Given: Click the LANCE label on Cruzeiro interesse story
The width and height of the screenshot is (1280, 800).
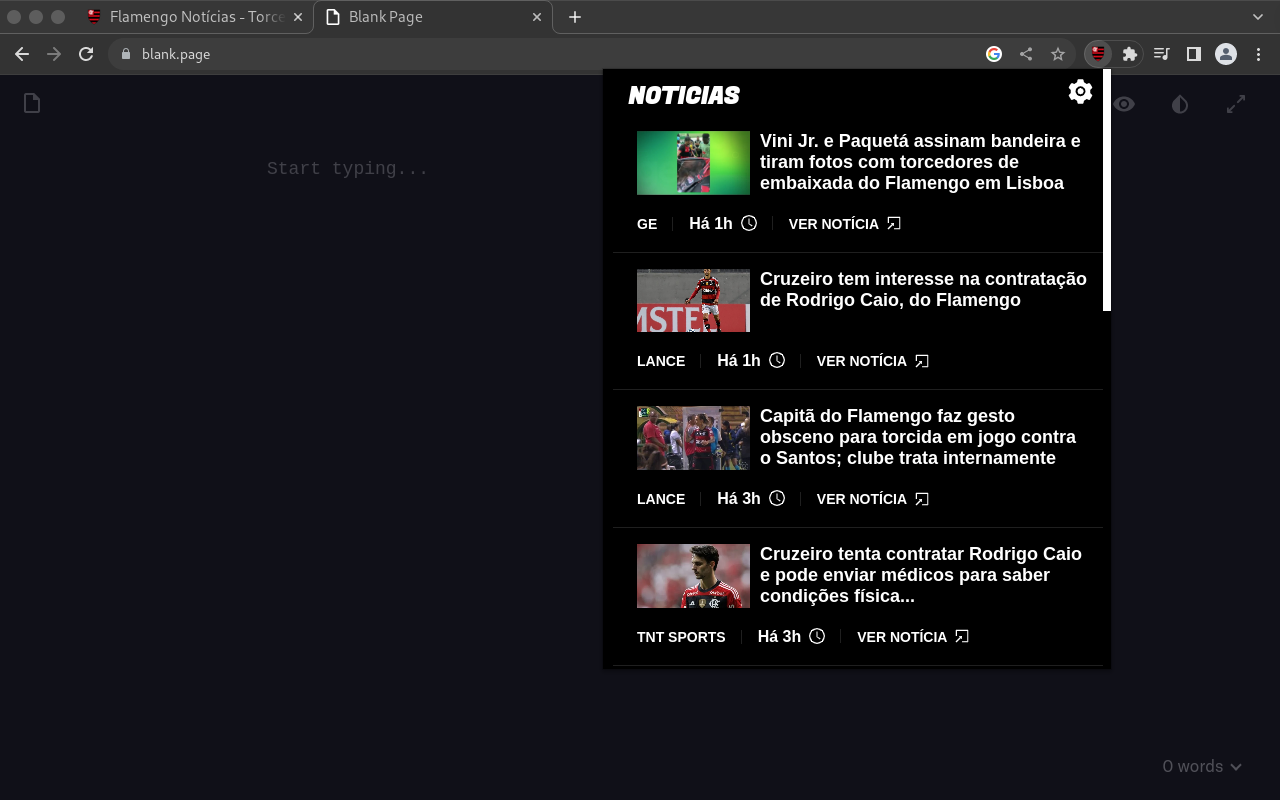Looking at the screenshot, I should [661, 361].
